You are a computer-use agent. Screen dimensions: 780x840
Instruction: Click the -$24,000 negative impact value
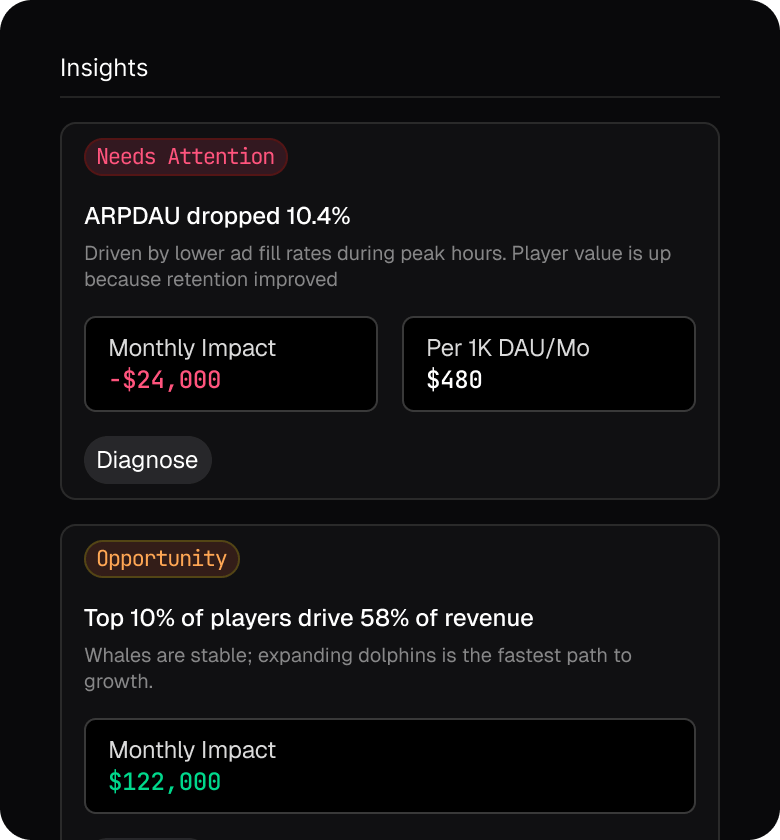point(164,380)
